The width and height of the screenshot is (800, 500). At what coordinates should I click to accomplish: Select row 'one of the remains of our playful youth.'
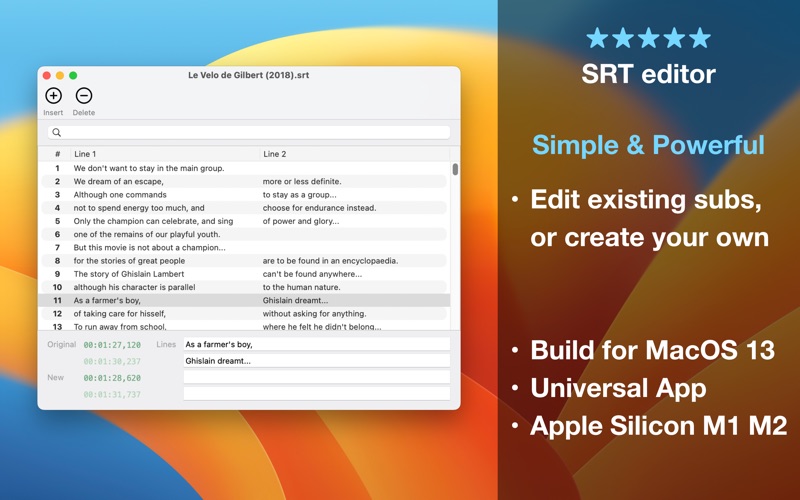pos(244,235)
